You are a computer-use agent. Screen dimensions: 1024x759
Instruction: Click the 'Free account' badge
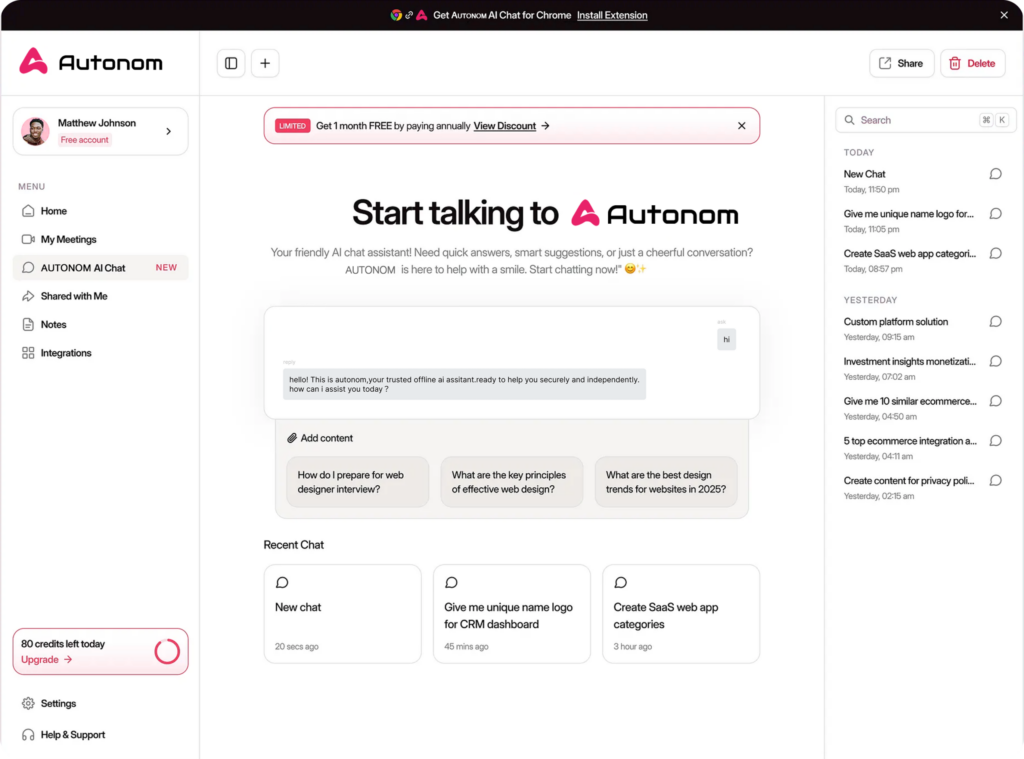84,140
